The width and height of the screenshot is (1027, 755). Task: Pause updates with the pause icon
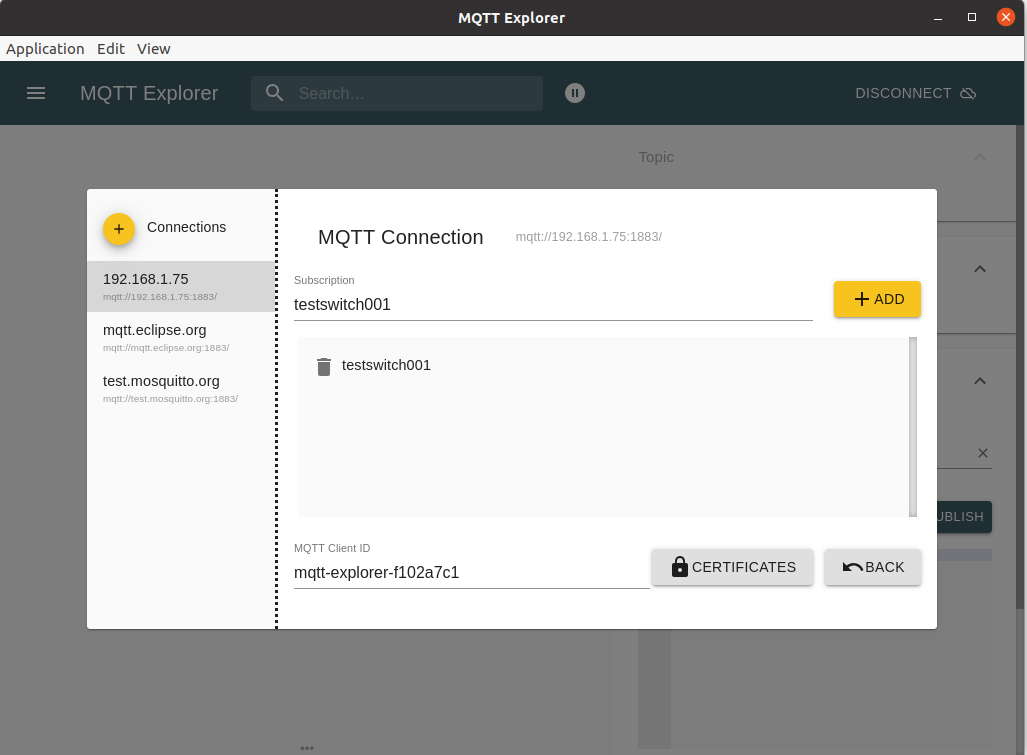574,93
